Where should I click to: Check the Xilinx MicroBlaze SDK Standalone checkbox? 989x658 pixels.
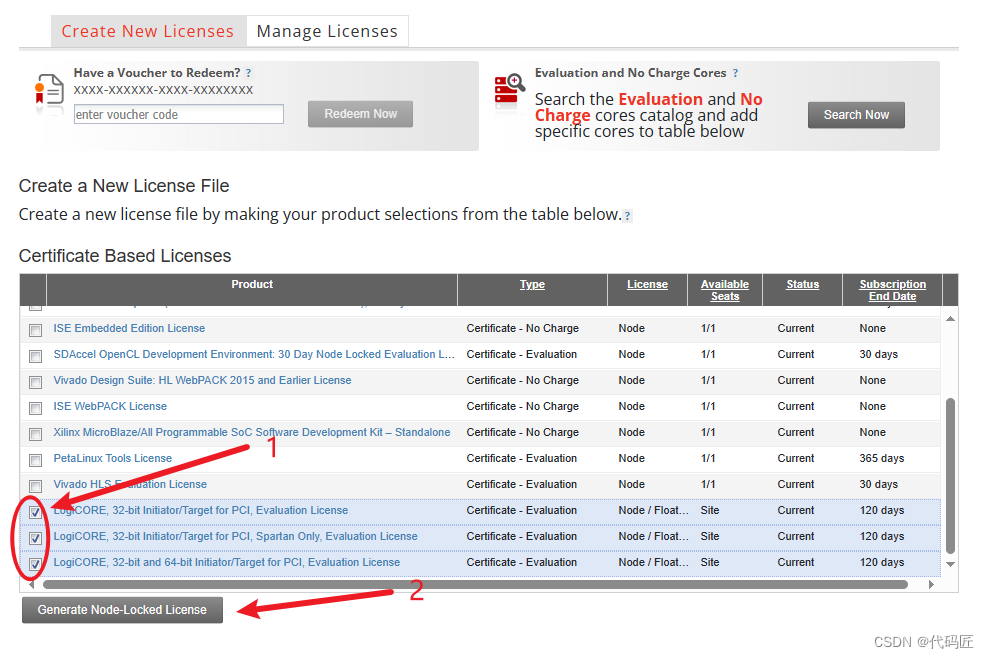click(x=35, y=434)
